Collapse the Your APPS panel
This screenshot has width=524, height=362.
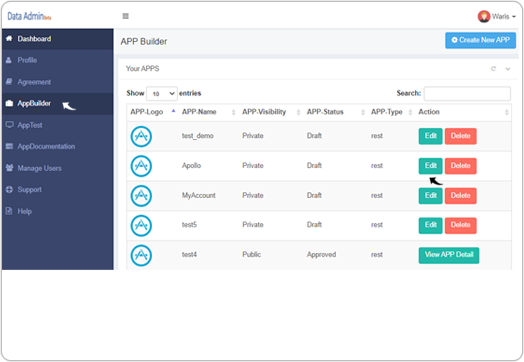[x=508, y=69]
